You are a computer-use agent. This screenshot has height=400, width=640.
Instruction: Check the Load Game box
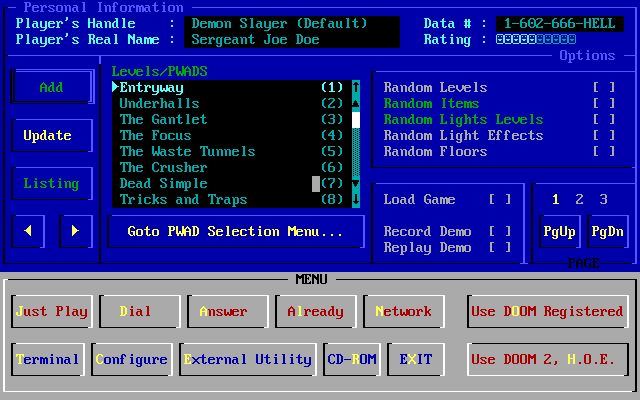500,199
